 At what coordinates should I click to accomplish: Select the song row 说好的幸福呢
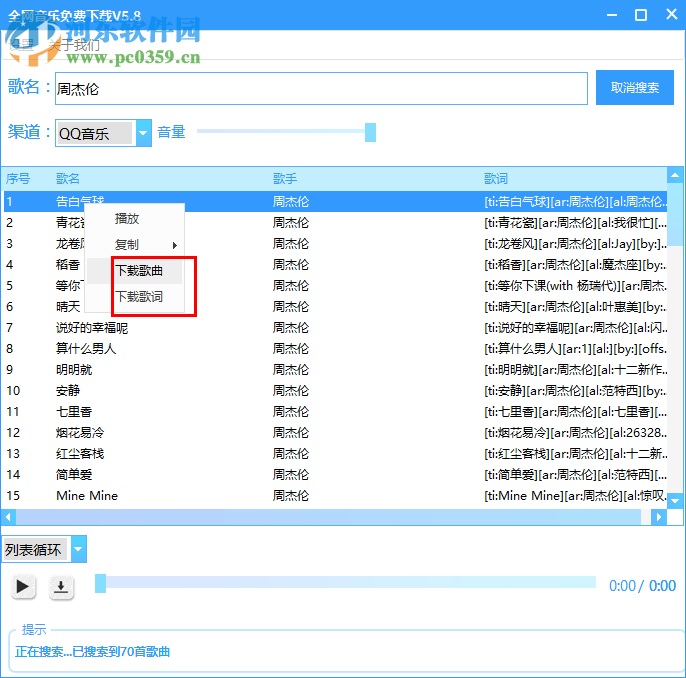pyautogui.click(x=335, y=328)
